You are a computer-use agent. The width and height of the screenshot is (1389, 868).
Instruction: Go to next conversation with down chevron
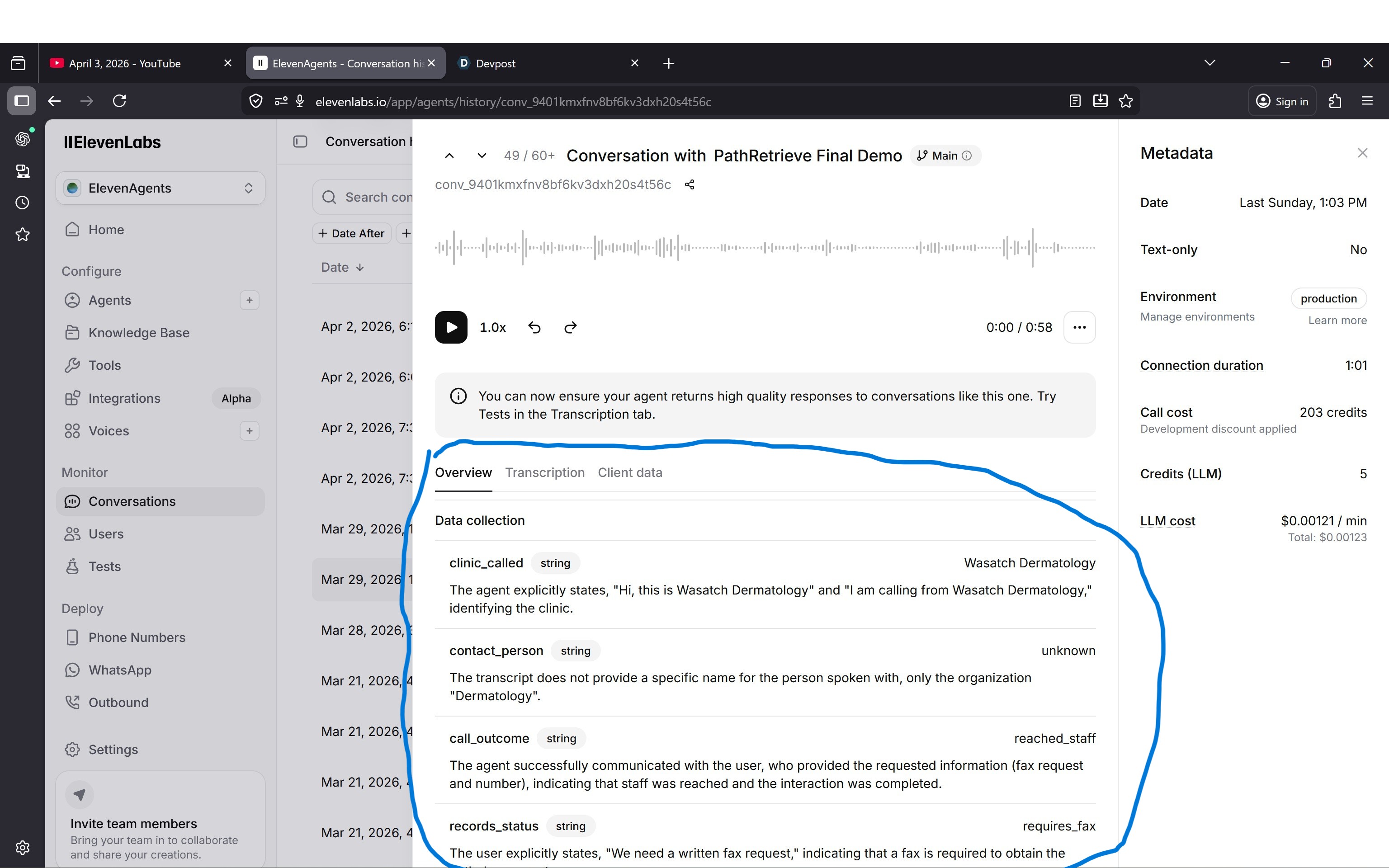tap(482, 156)
